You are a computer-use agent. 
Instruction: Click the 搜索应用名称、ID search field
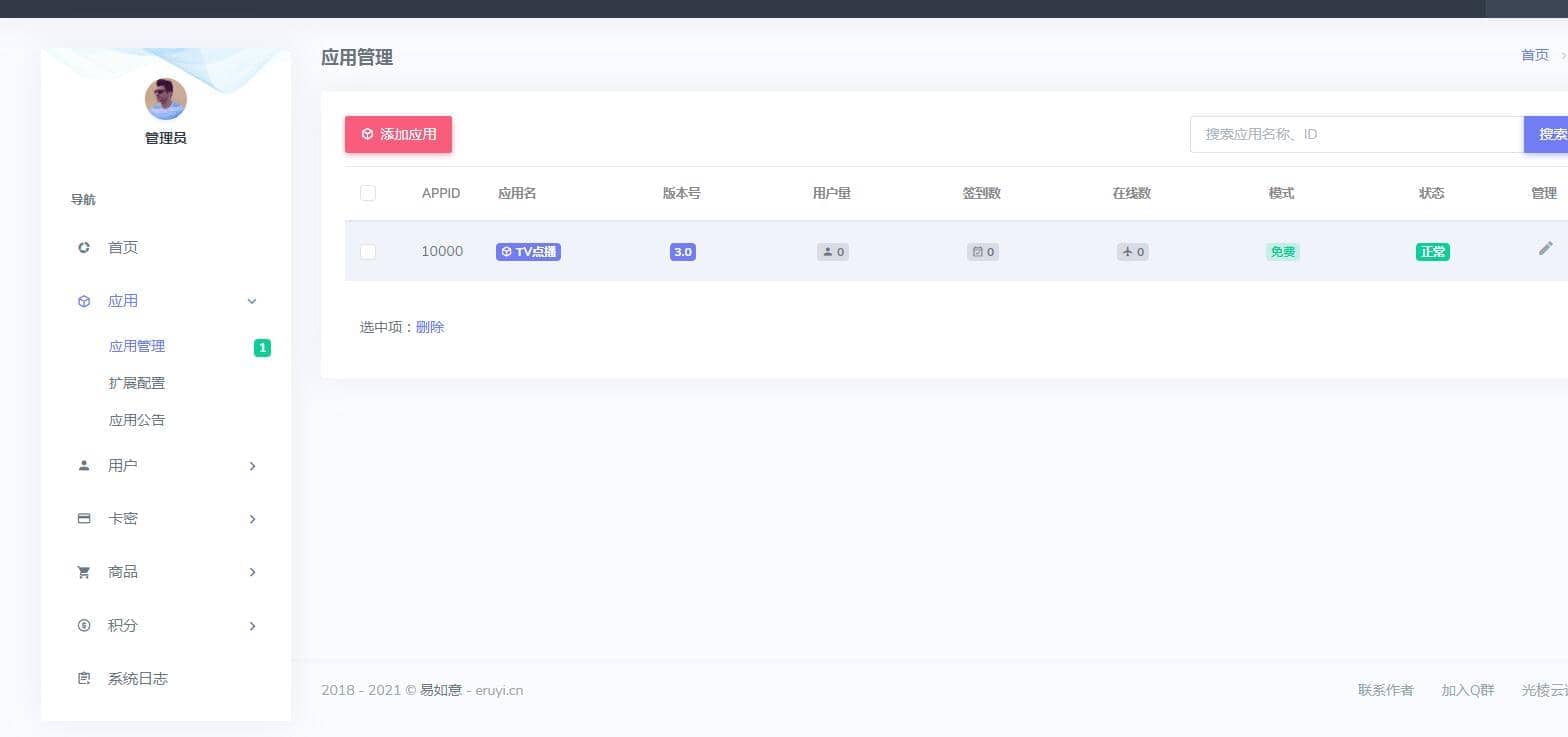(1355, 134)
